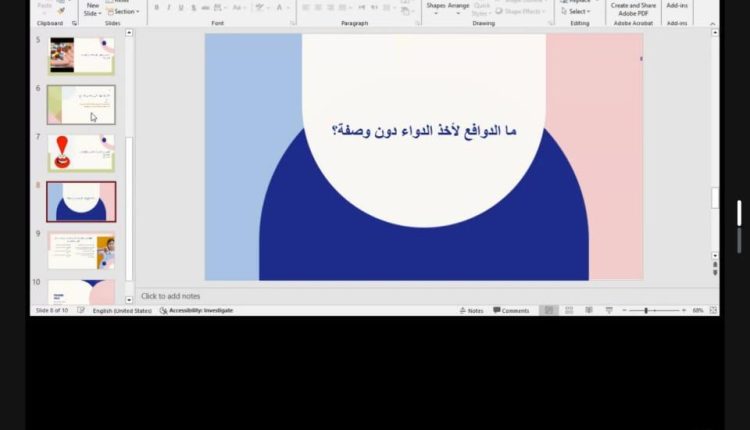Toggle the Comments pane in status bar
The height and width of the screenshot is (430, 750).
[511, 311]
